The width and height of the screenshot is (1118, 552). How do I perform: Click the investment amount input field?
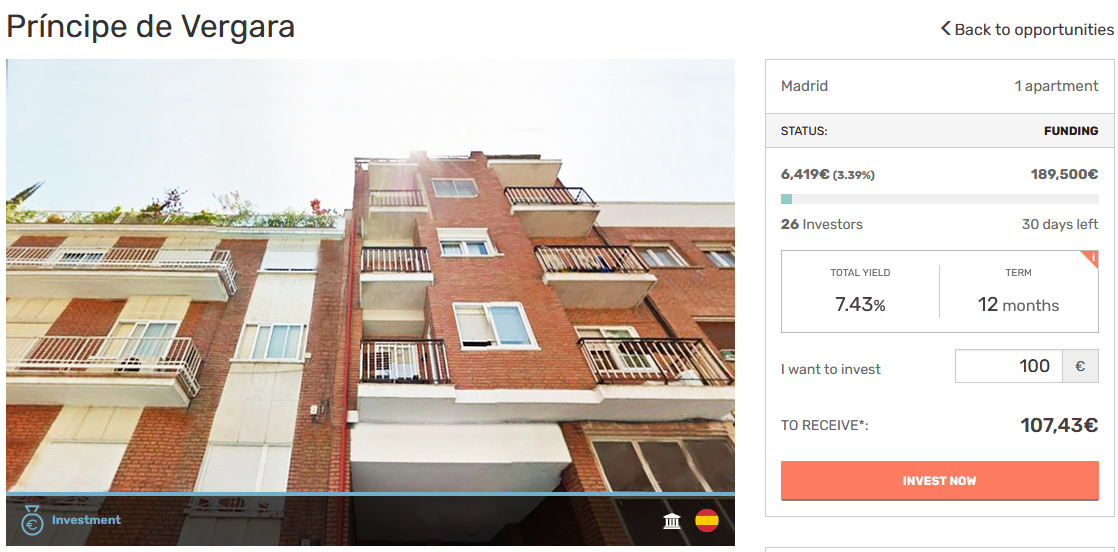1009,366
